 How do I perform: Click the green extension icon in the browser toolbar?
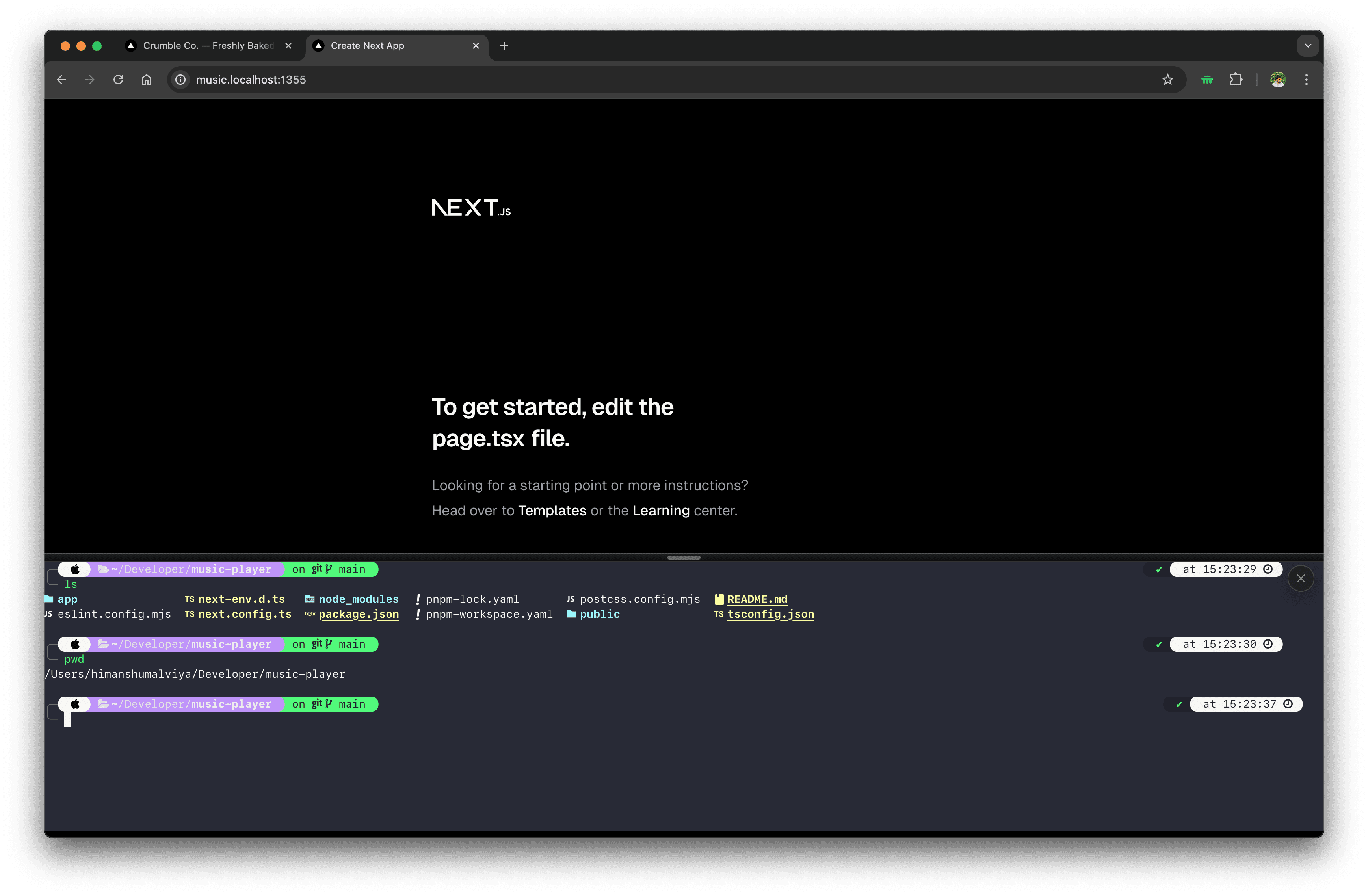coord(1207,79)
